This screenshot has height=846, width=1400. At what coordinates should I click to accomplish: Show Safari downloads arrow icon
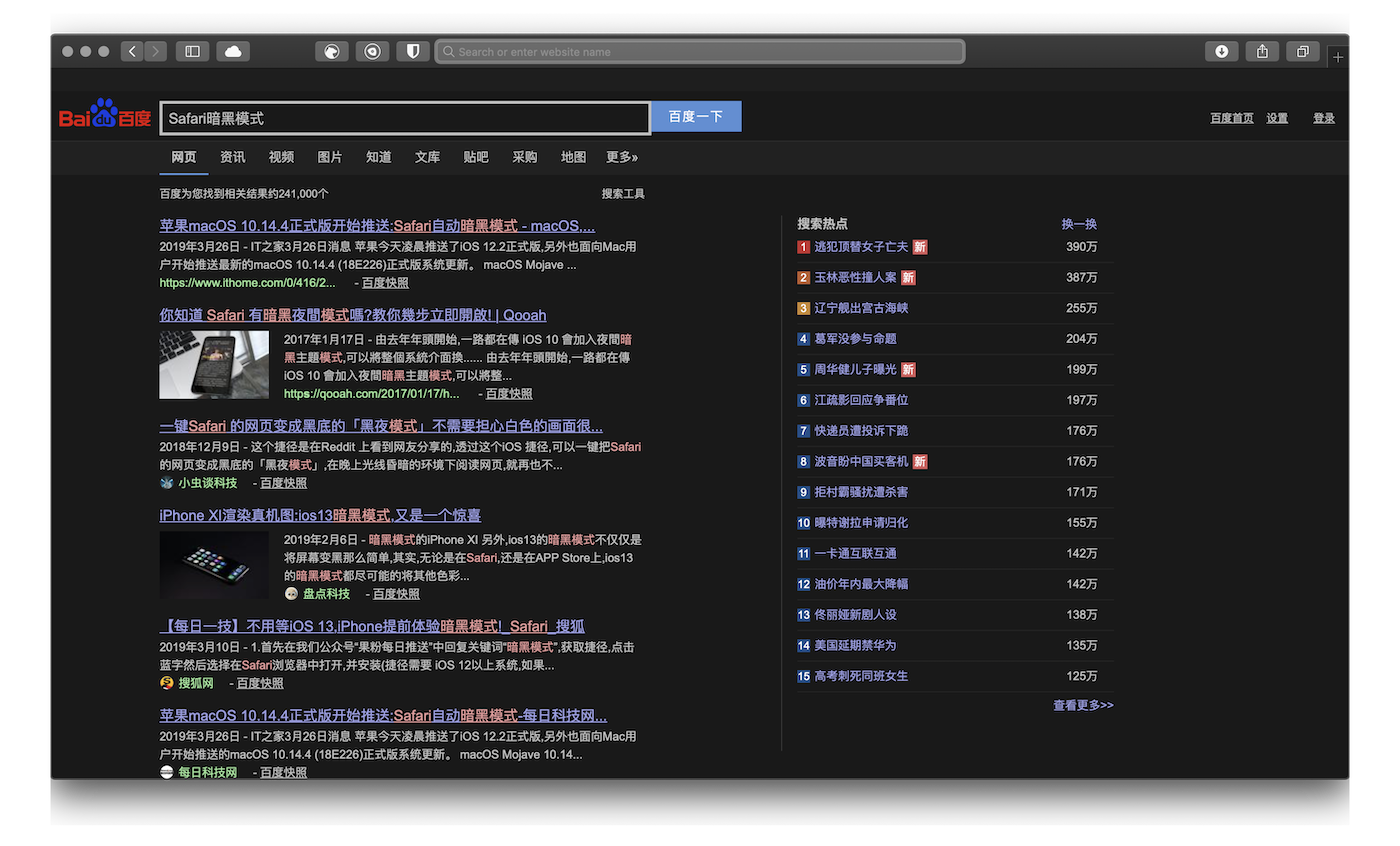pyautogui.click(x=1221, y=51)
